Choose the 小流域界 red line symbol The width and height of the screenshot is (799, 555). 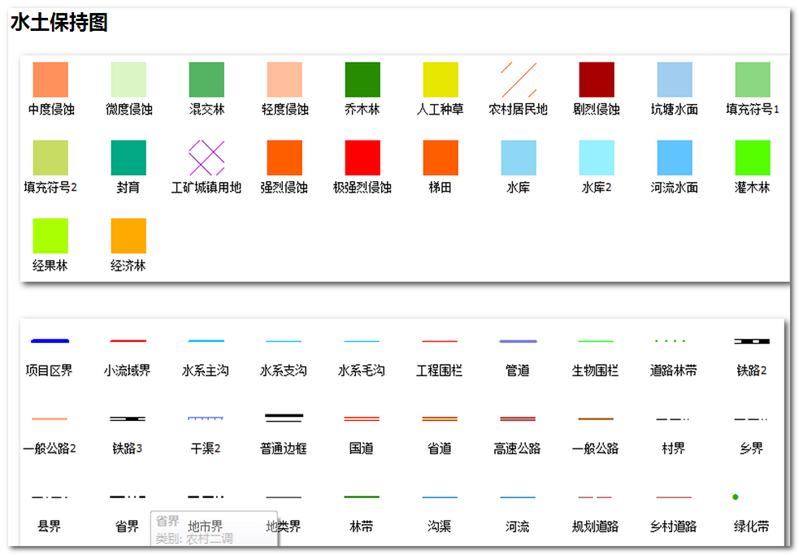[128, 341]
